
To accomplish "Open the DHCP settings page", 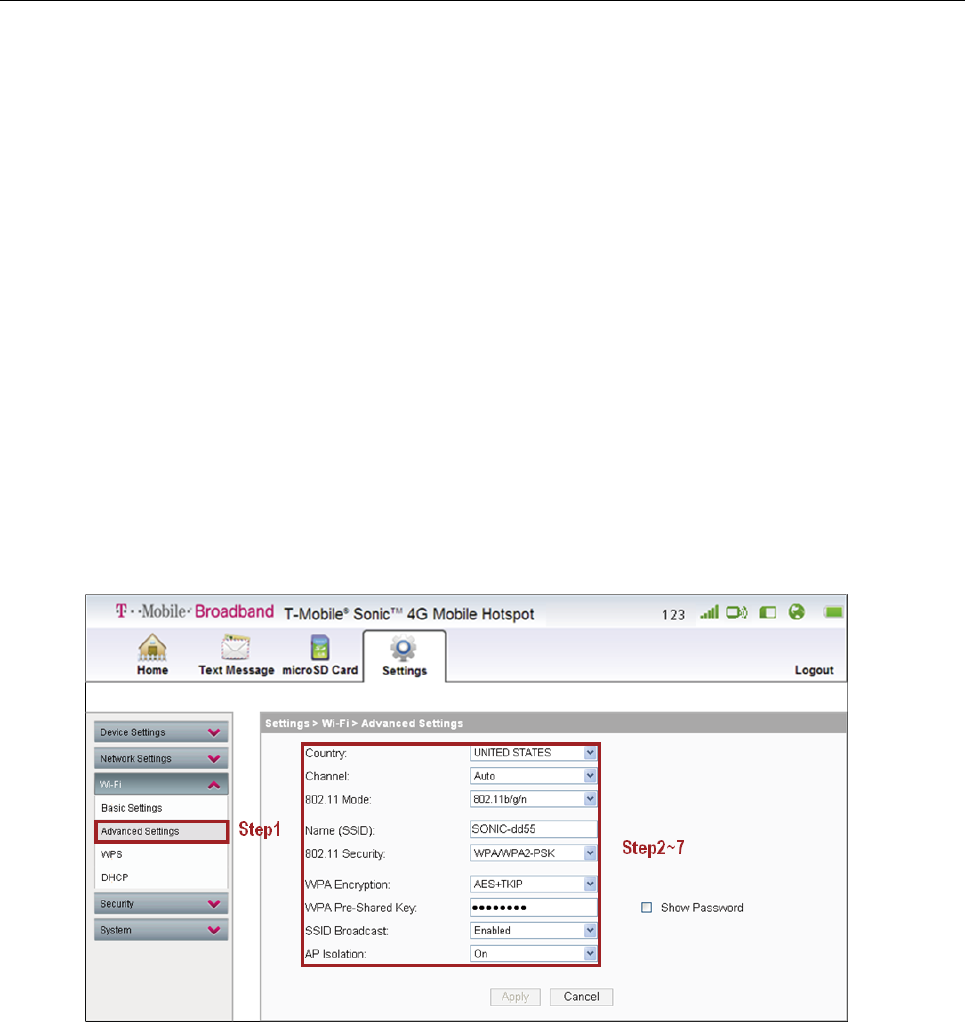I will coord(115,878).
